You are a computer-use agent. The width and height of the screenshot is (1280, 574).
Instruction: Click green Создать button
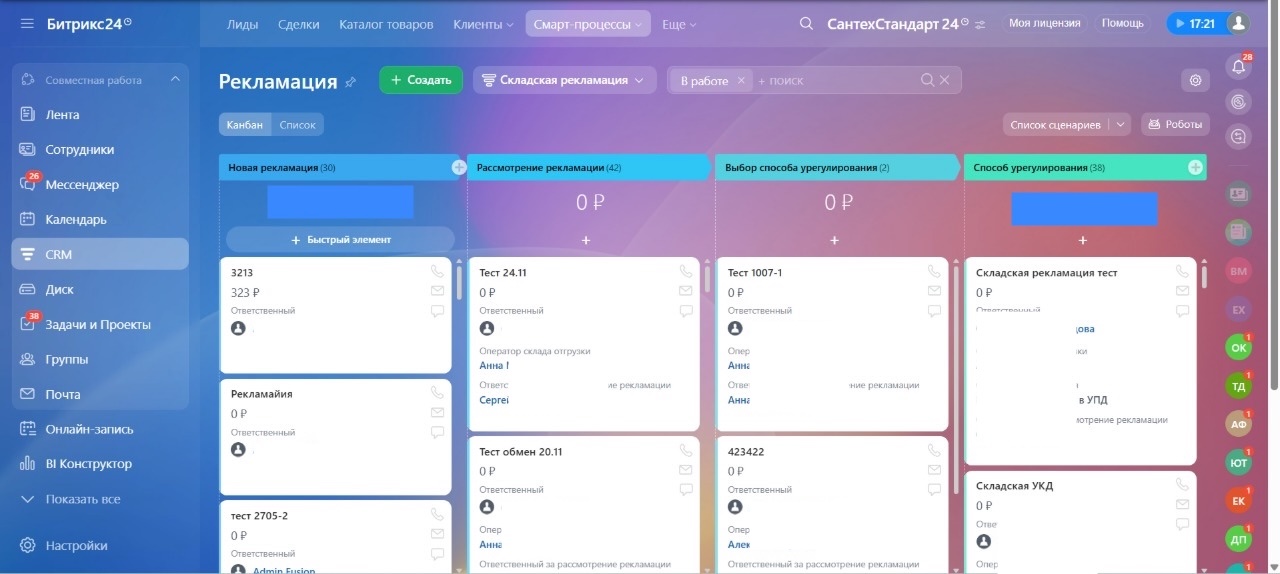tap(421, 80)
